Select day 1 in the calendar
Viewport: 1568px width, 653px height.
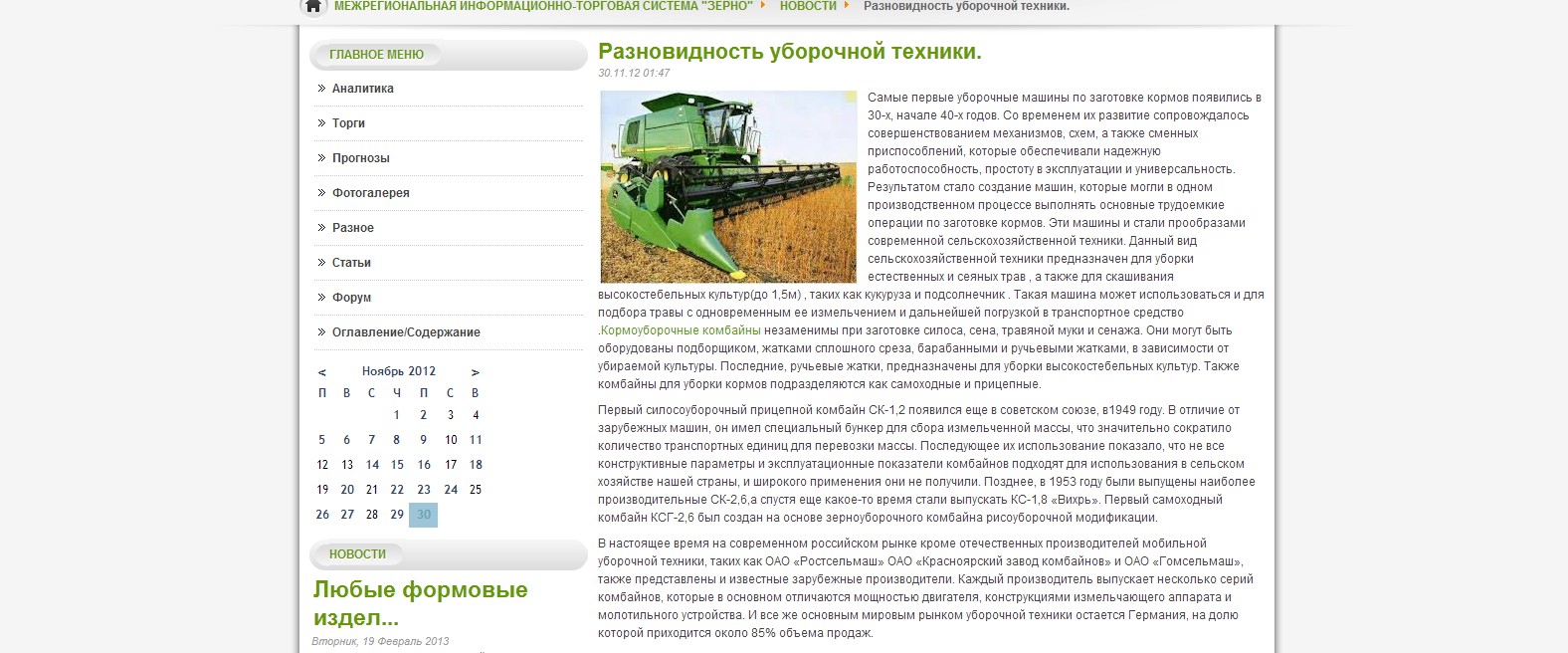point(396,415)
